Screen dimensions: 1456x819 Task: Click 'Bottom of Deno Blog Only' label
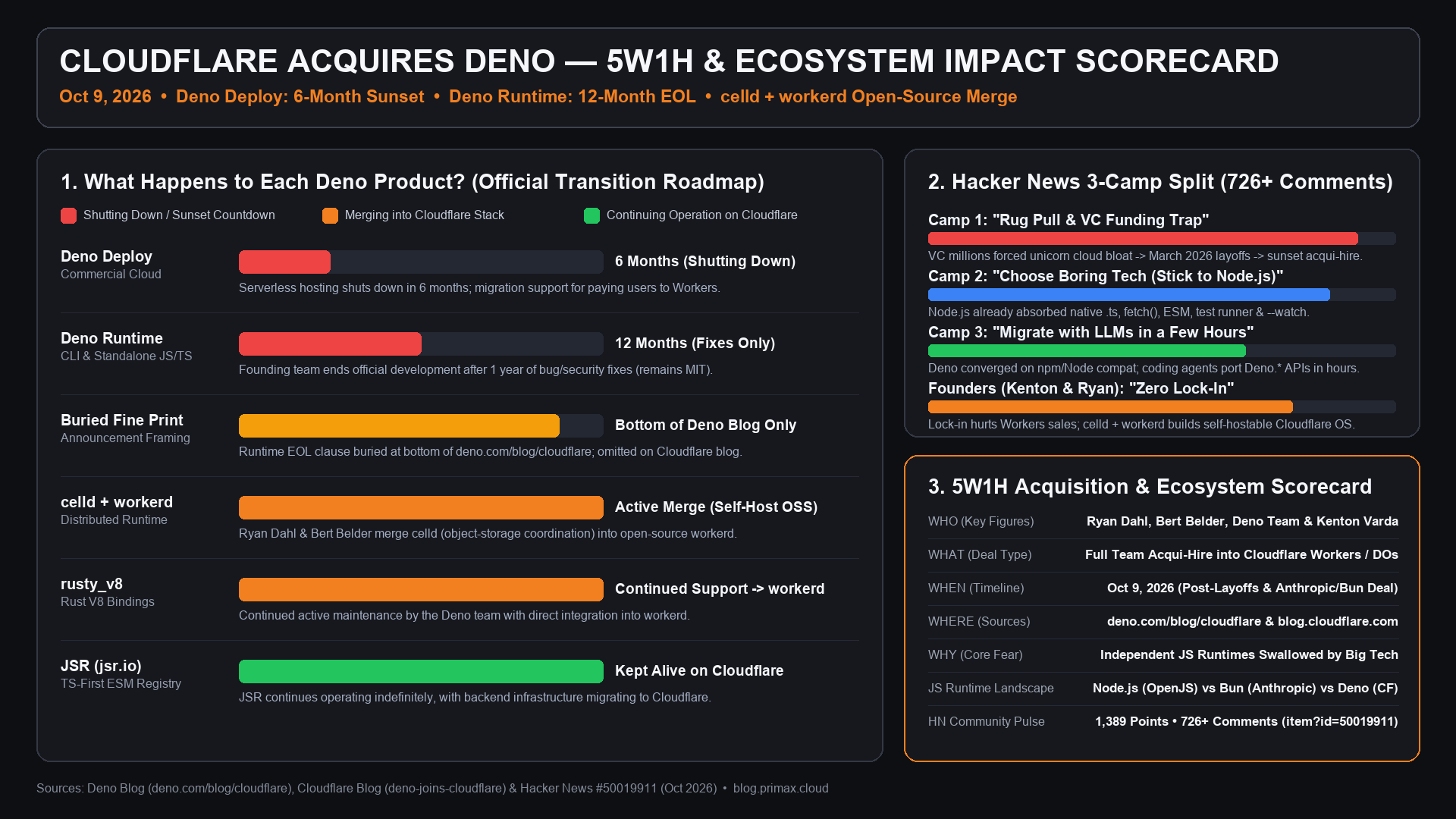click(x=705, y=425)
